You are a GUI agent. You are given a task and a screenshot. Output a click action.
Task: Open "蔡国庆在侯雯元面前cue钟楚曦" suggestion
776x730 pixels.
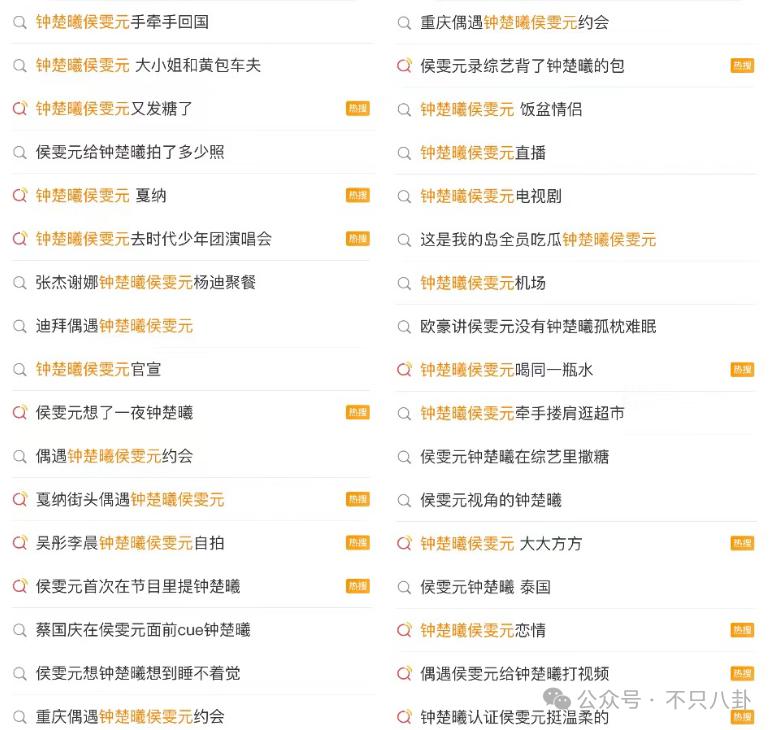[143, 630]
